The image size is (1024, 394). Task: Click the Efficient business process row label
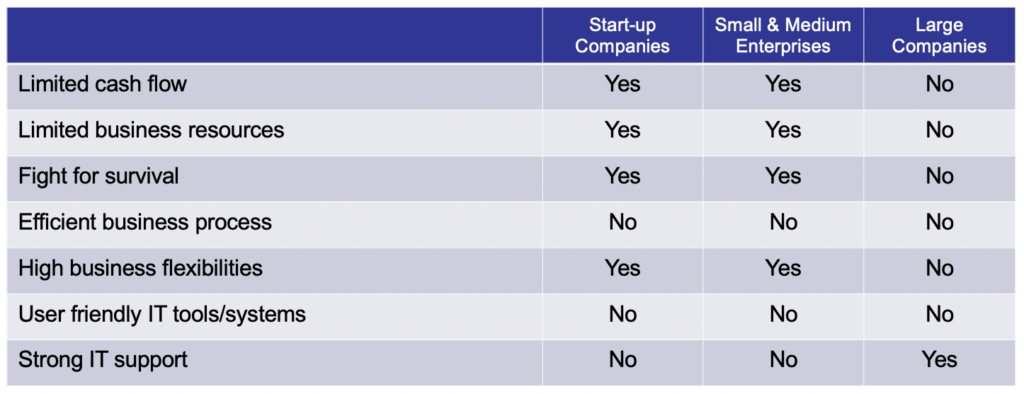click(x=145, y=222)
